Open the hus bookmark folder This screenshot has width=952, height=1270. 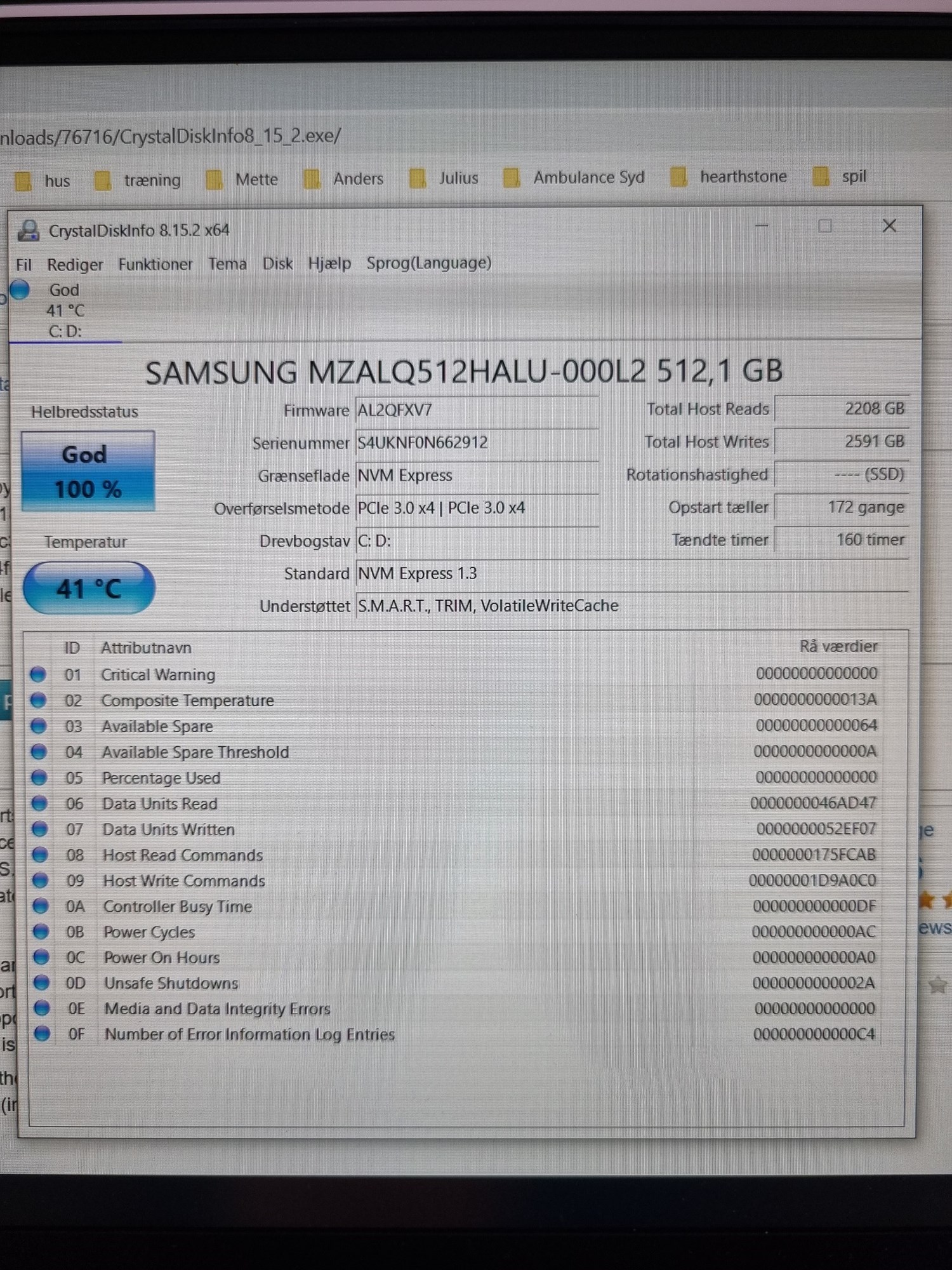point(42,181)
